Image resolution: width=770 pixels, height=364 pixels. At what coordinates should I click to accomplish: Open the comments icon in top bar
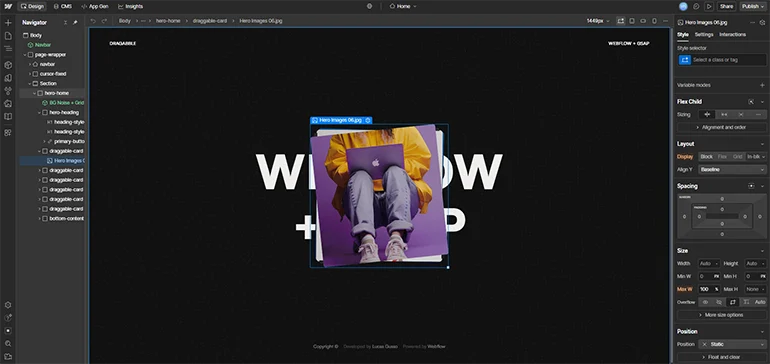[696, 6]
